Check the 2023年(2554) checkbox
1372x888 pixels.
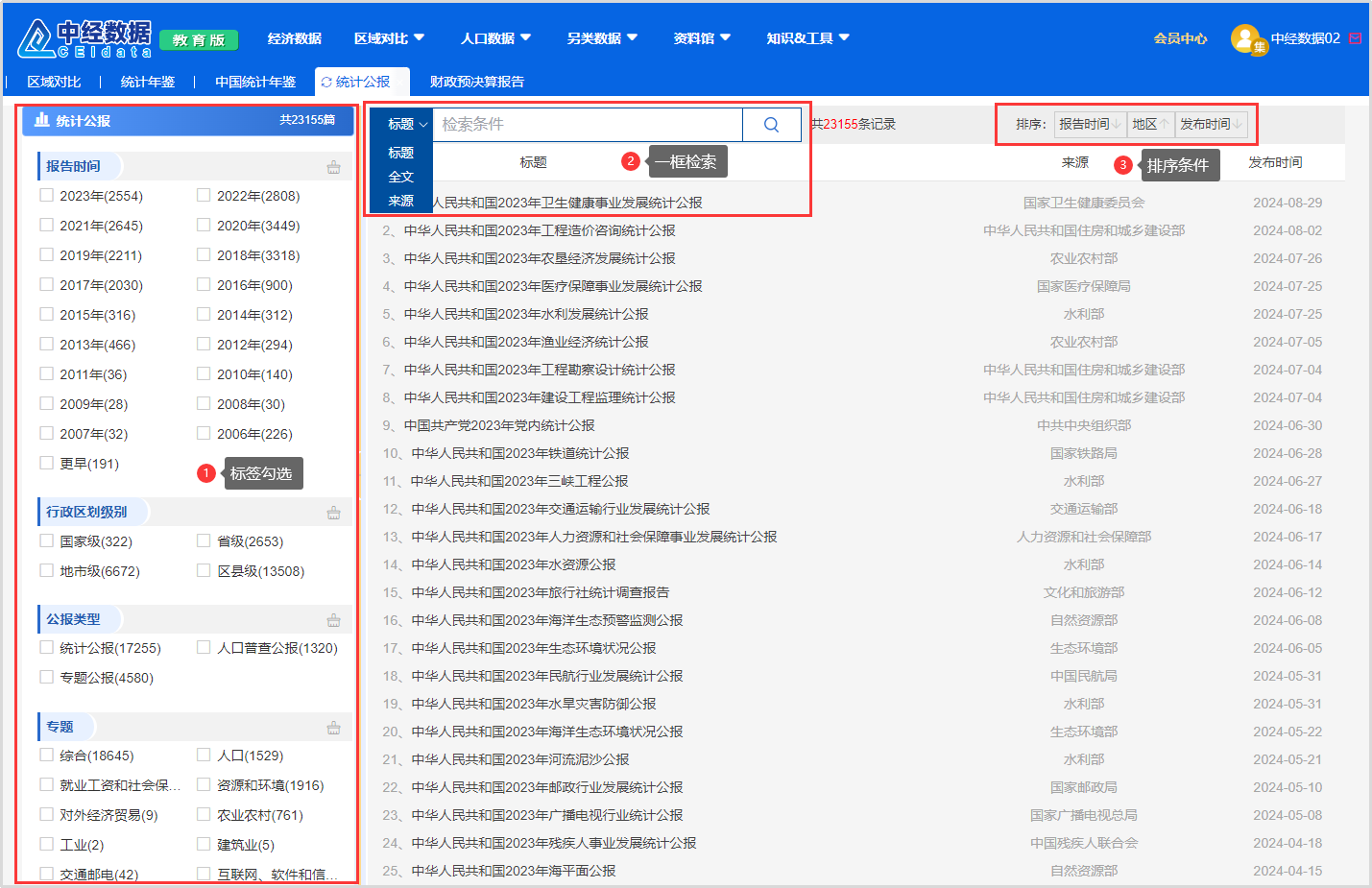point(47,196)
